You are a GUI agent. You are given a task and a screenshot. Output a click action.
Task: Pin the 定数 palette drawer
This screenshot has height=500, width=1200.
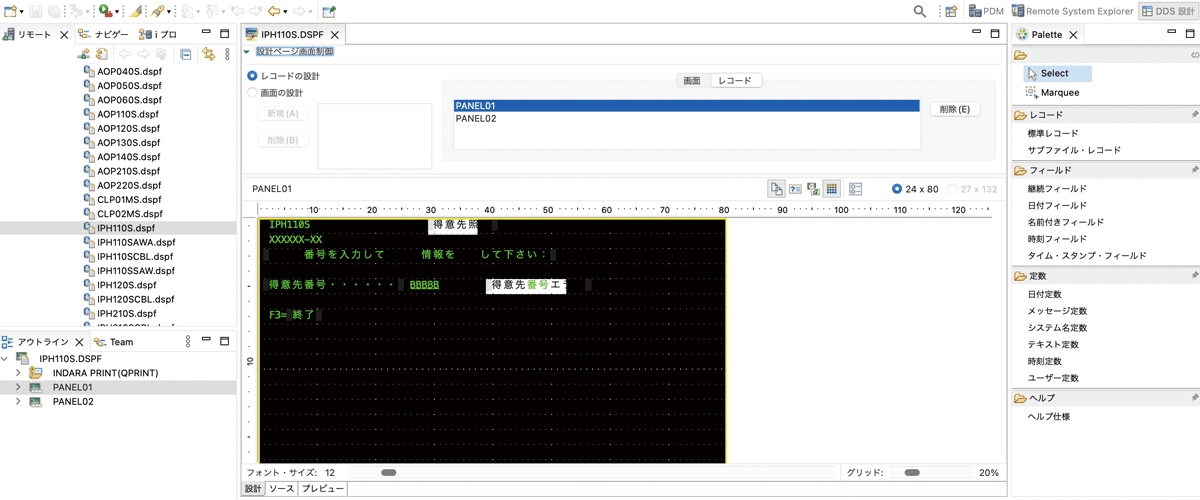[x=1194, y=275]
